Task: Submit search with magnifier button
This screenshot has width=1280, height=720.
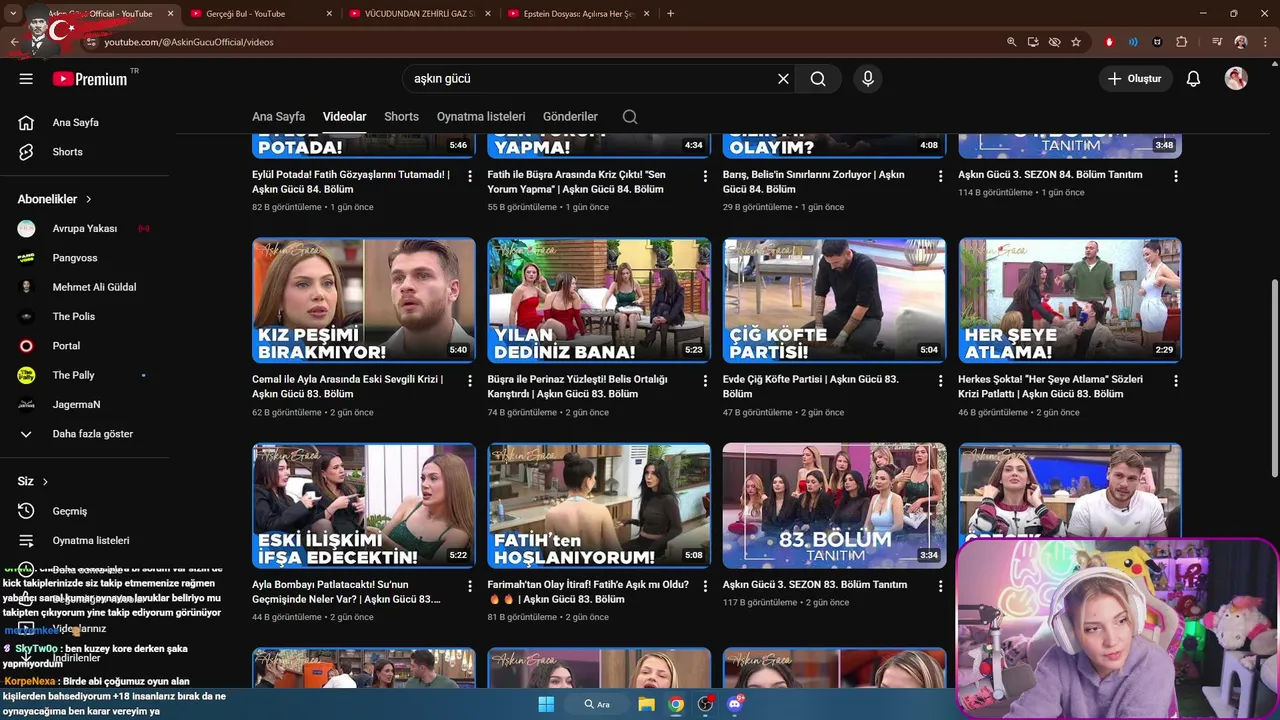Action: 818,79
